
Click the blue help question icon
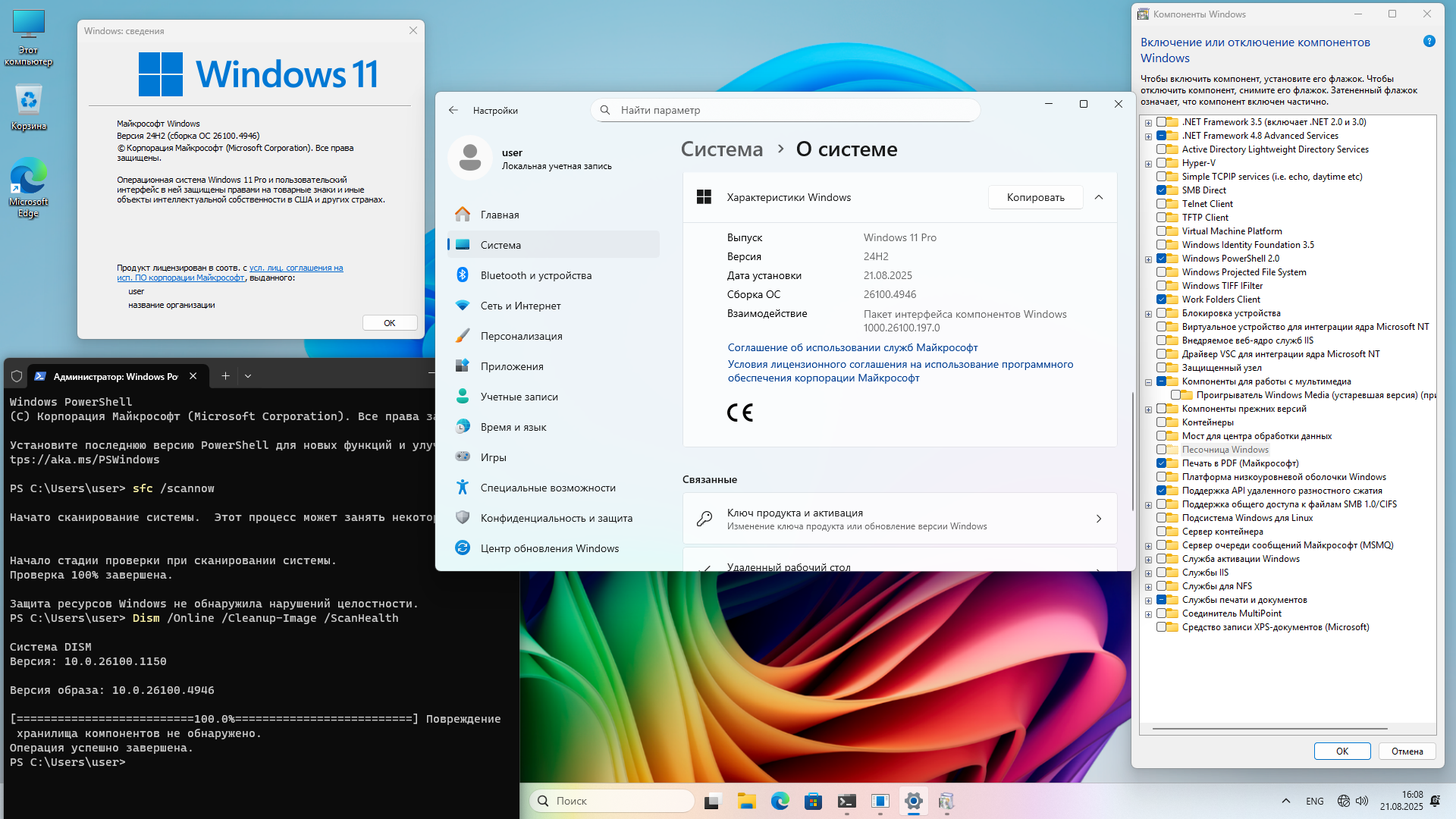click(1429, 42)
